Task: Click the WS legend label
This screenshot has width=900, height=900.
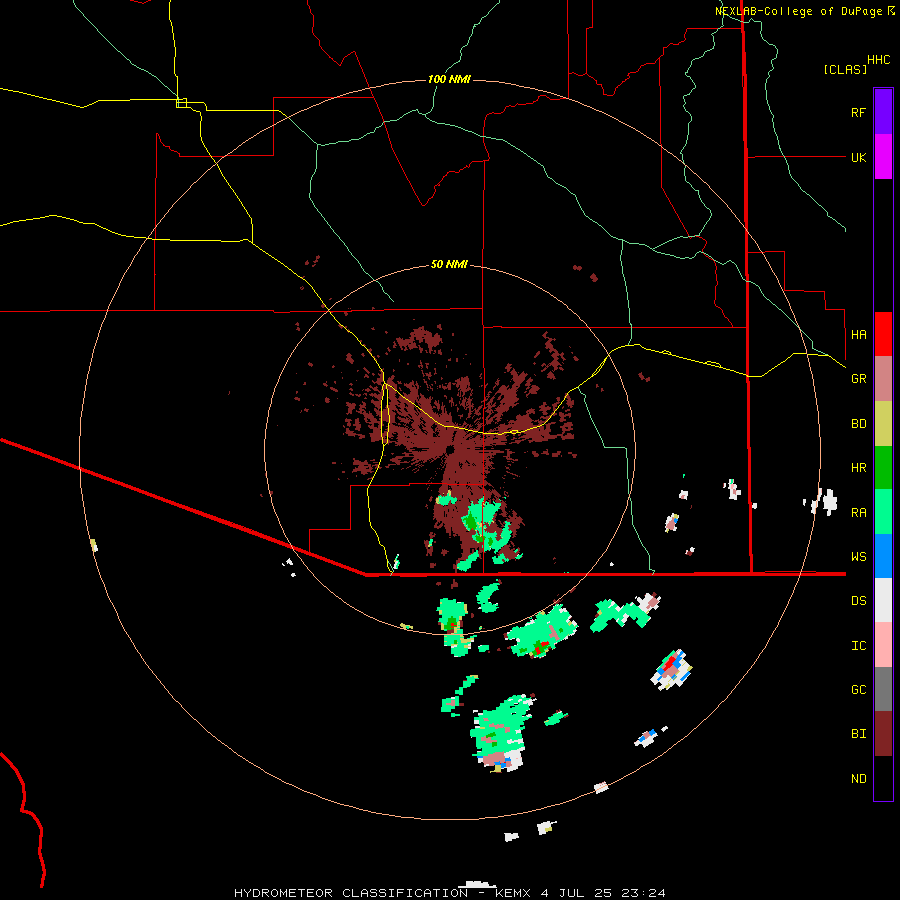Action: coord(858,557)
